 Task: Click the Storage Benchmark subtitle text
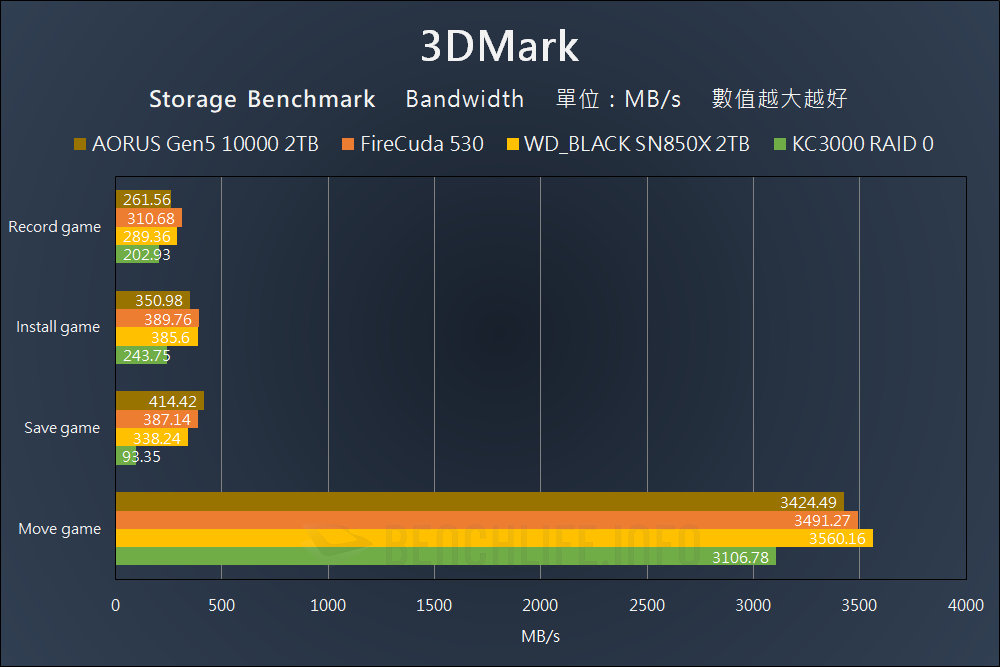point(262,99)
